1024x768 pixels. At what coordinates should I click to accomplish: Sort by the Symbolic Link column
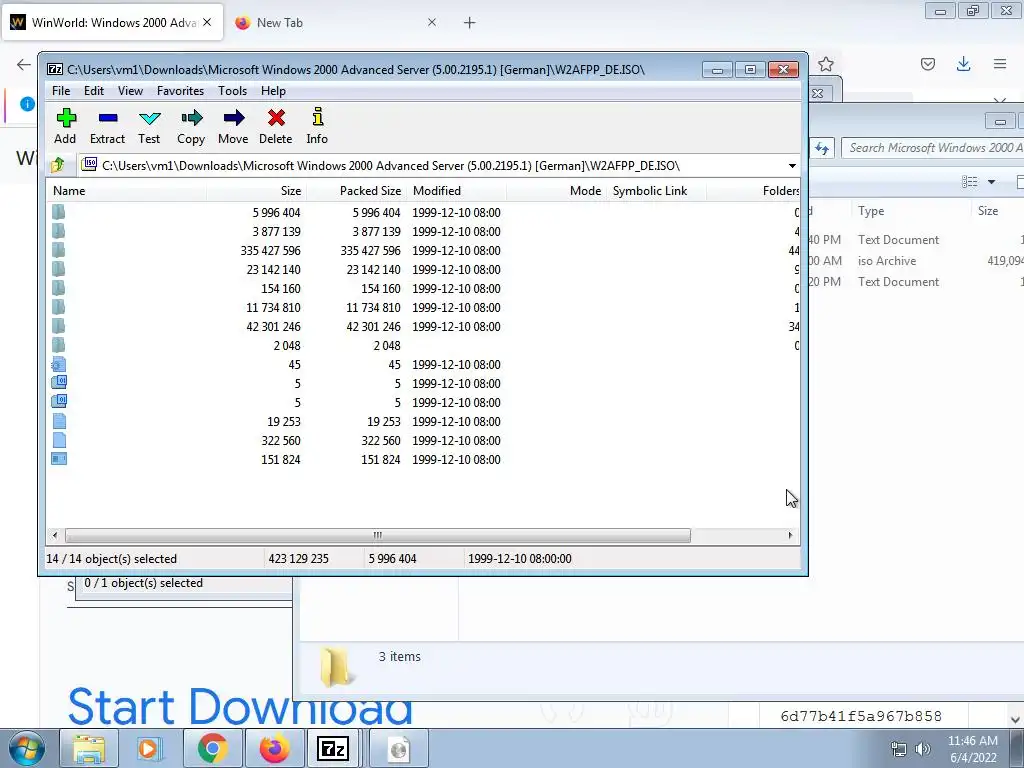tap(656, 191)
